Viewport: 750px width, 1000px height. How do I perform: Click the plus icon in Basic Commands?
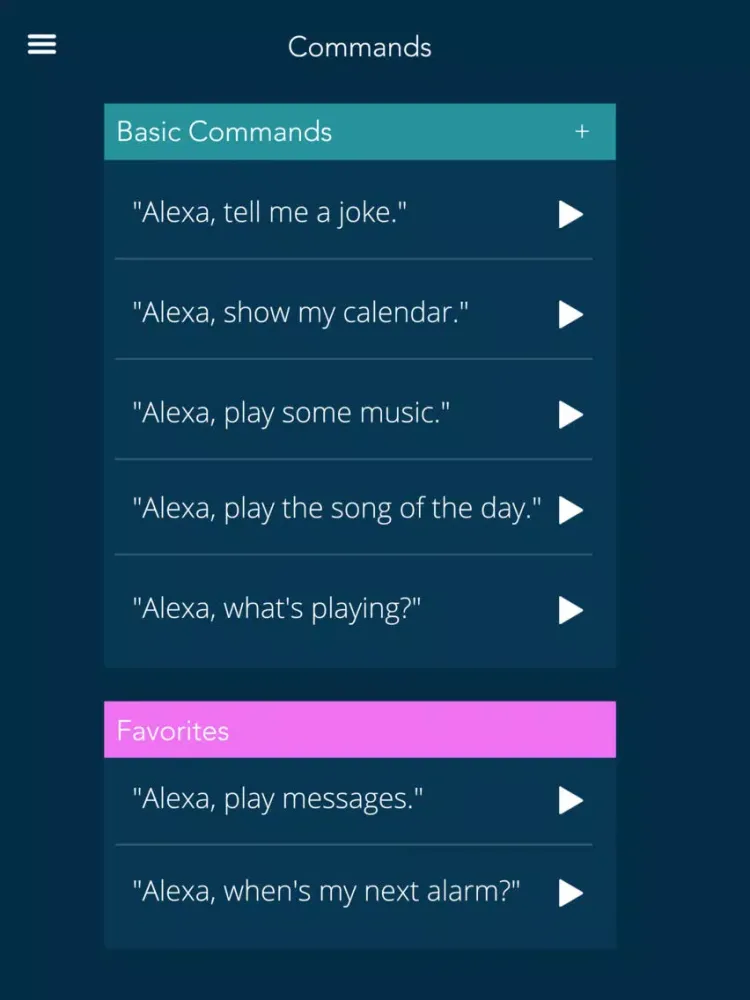click(x=582, y=131)
